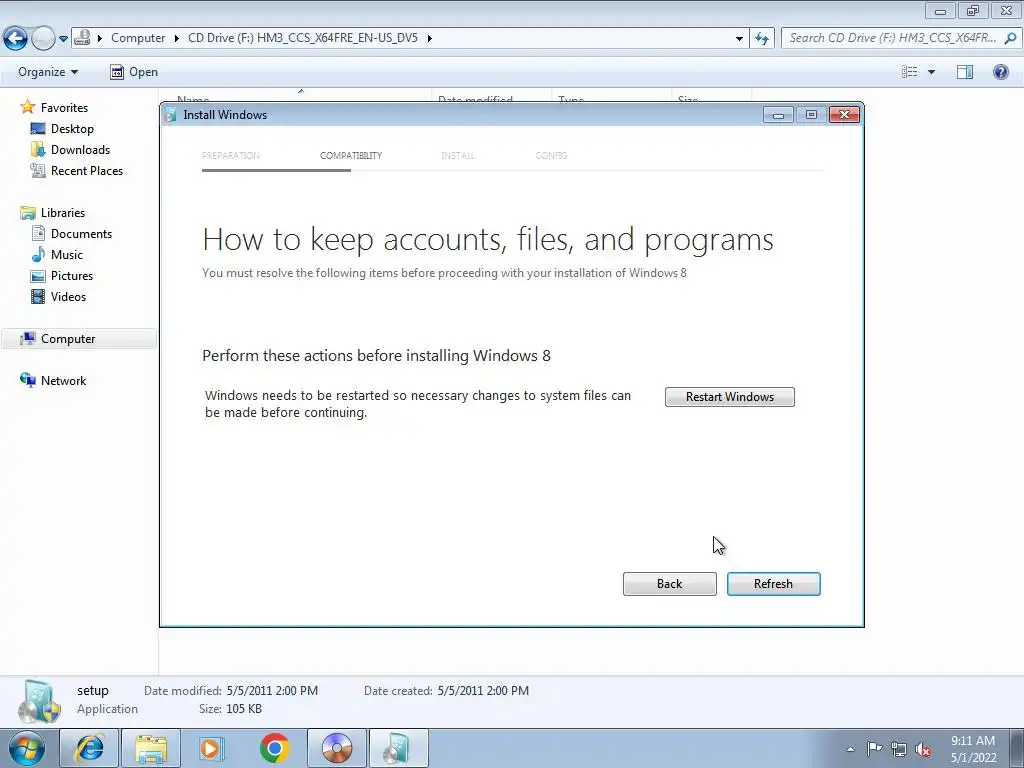Click the setup file icon in details pane

point(39,701)
